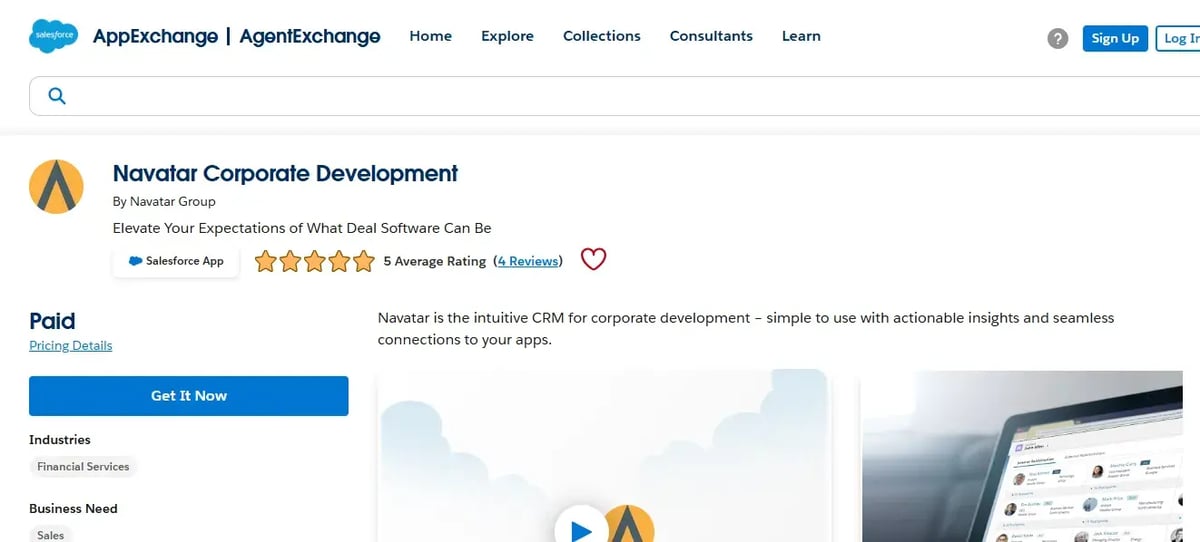
Task: Open the Collections menu
Action: tap(602, 36)
